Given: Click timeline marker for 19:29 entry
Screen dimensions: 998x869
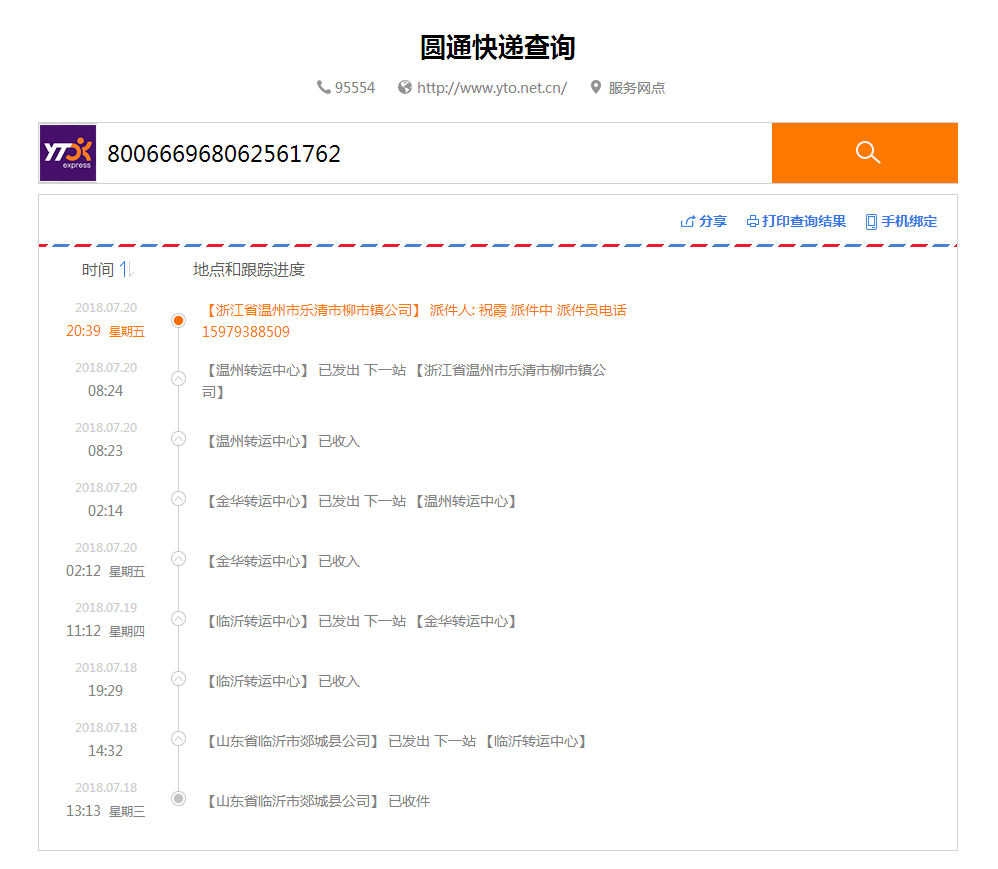Looking at the screenshot, I should click(x=179, y=679).
